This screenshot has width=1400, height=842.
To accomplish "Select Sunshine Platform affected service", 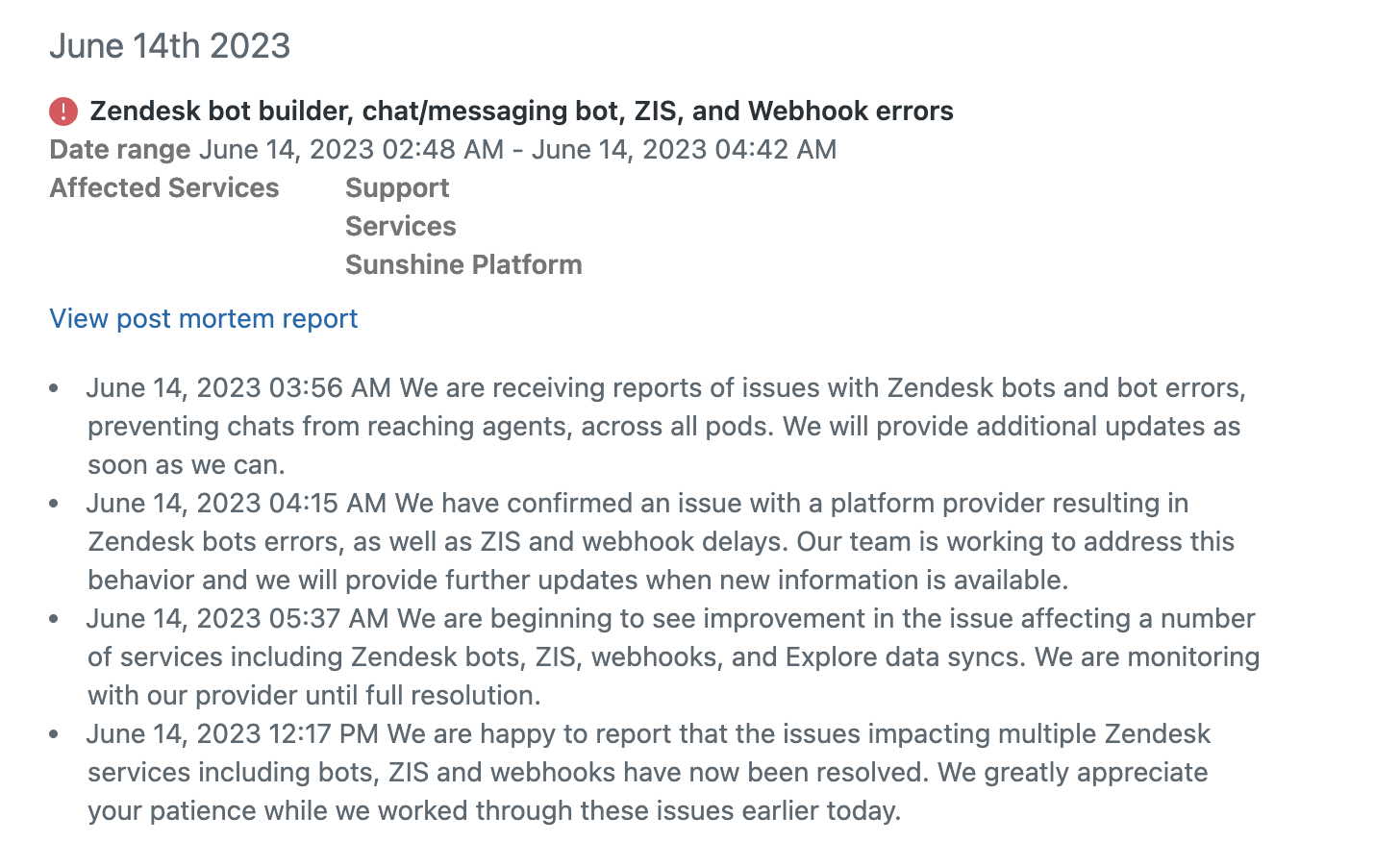I will [463, 265].
